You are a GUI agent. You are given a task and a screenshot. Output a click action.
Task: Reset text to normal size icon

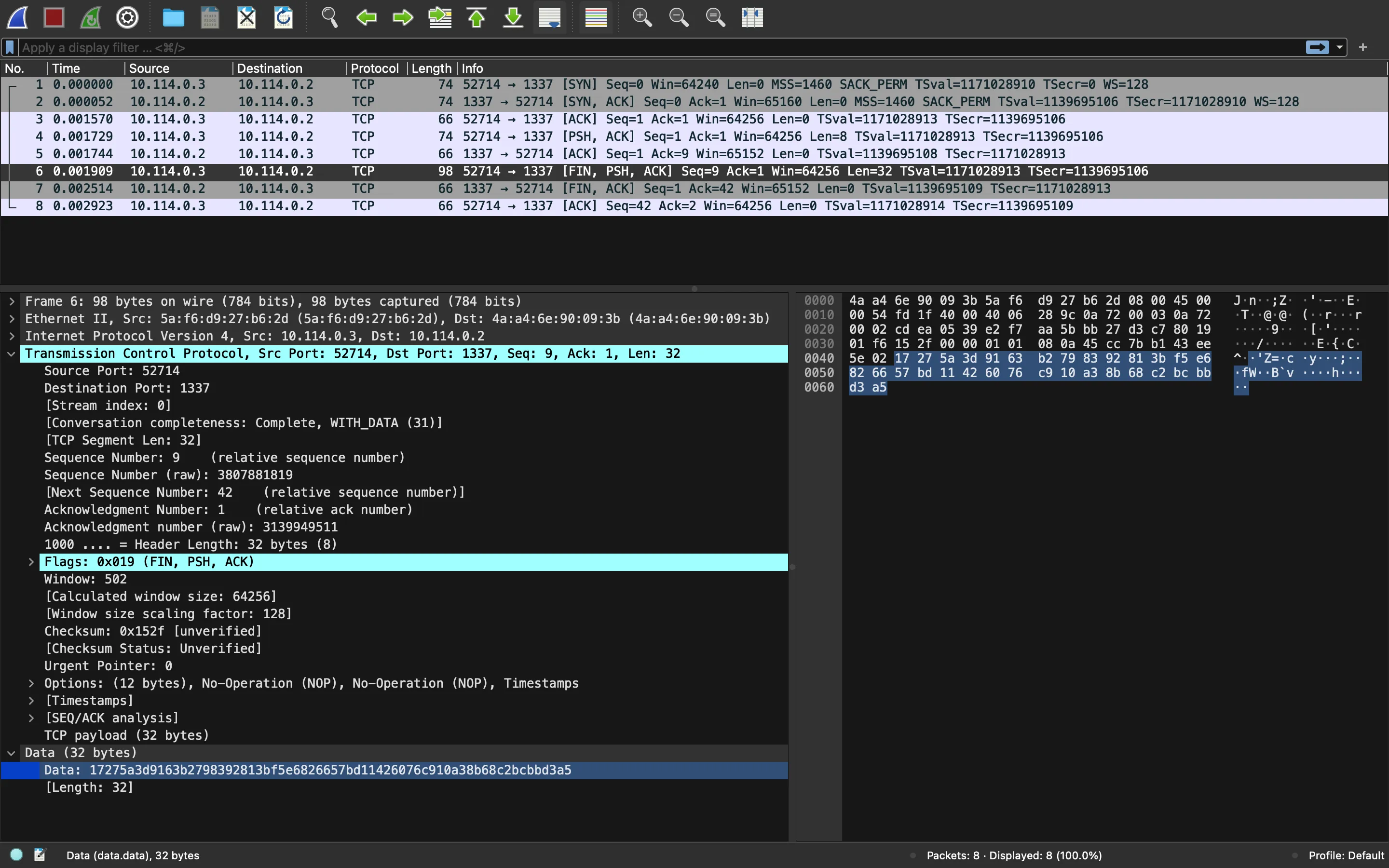pyautogui.click(x=715, y=17)
